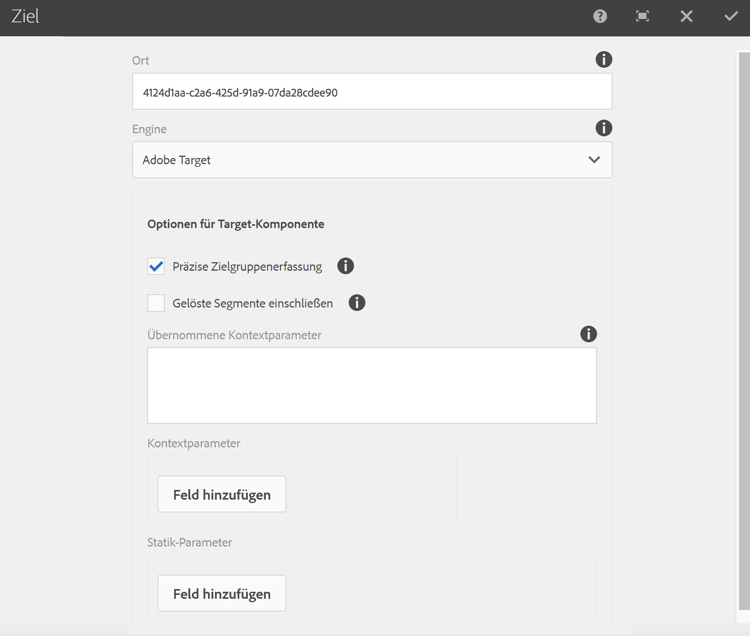750x636 pixels.
Task: Click the Gelöste Segmente einschließen label
Action: point(253,303)
